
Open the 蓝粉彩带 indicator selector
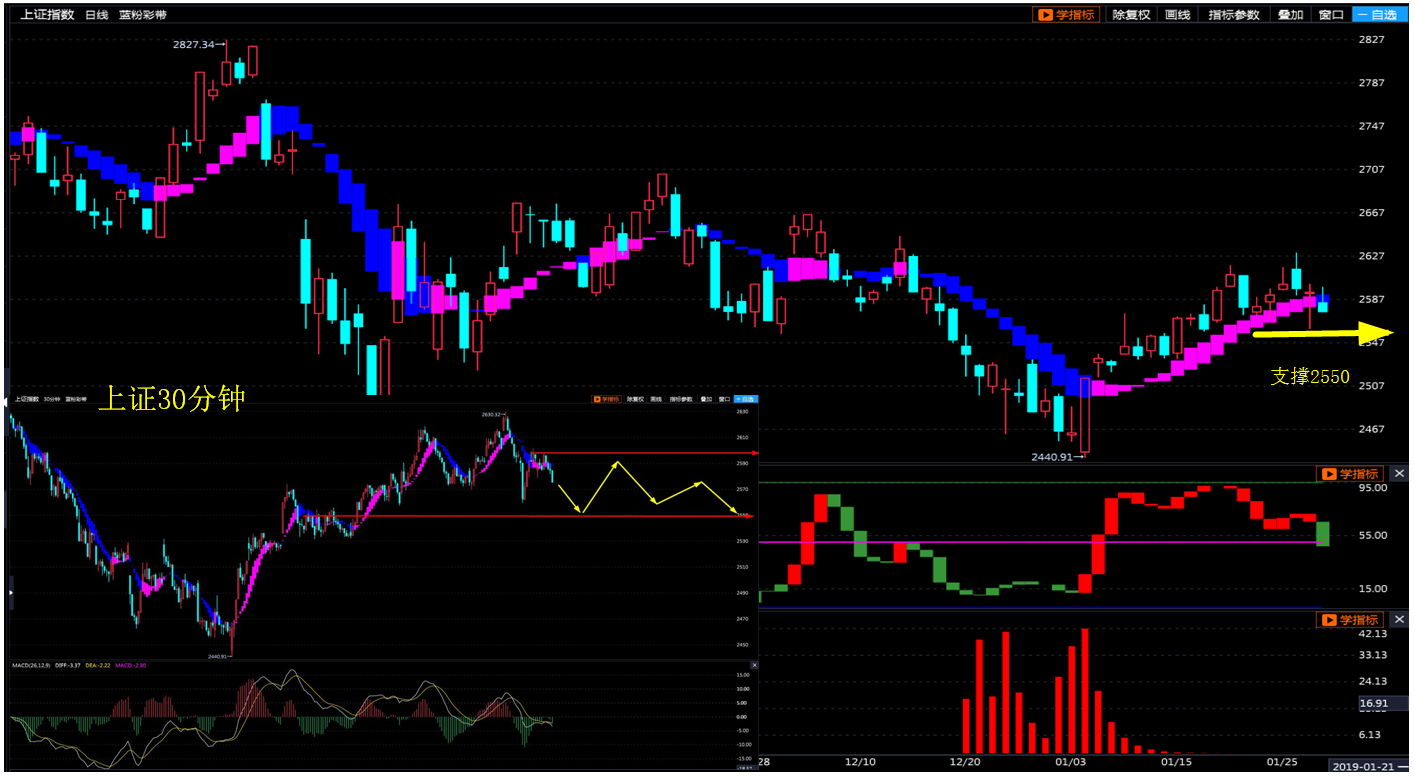143,15
